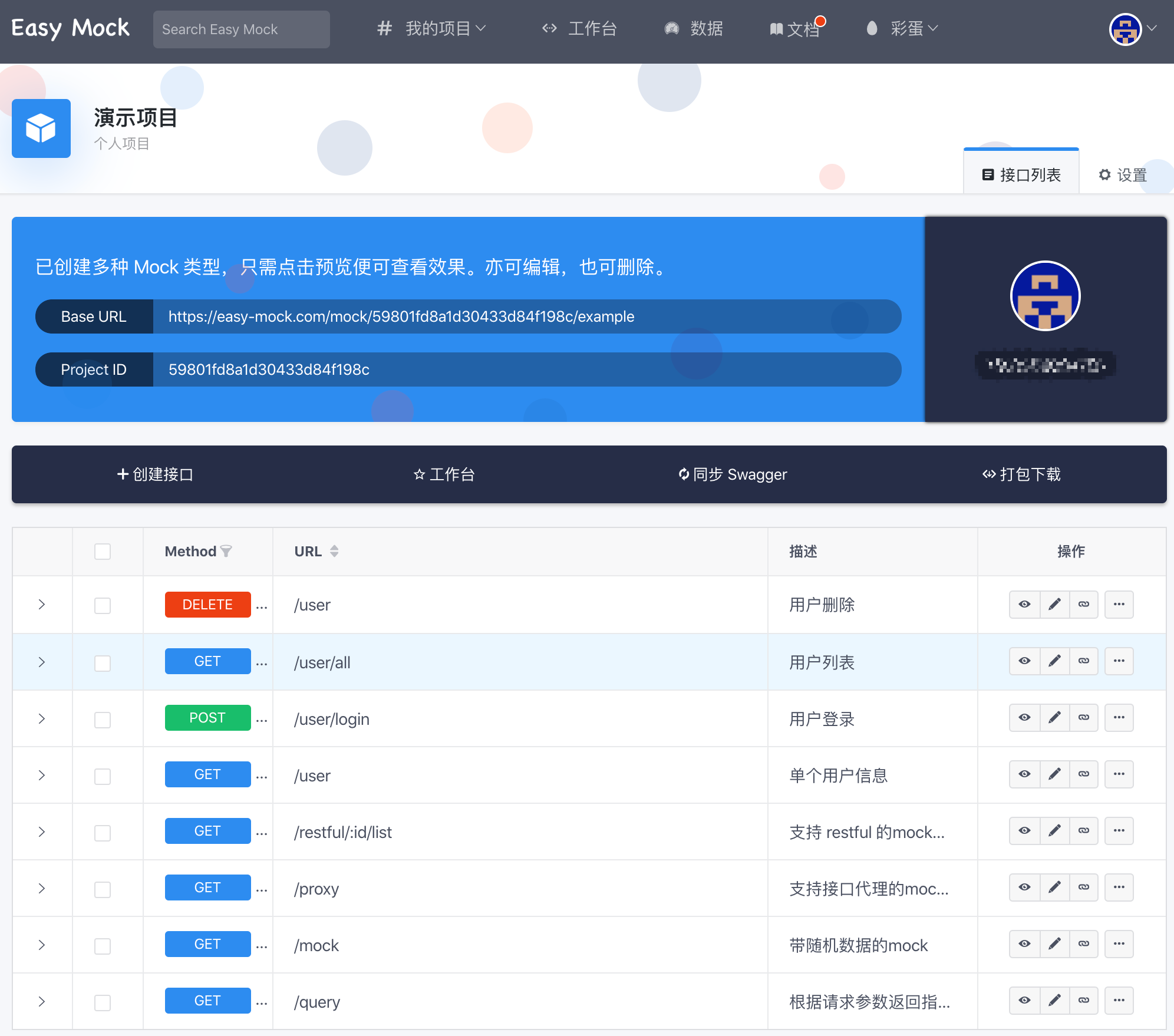Go to 工作台 in the top navigation

coord(580,28)
